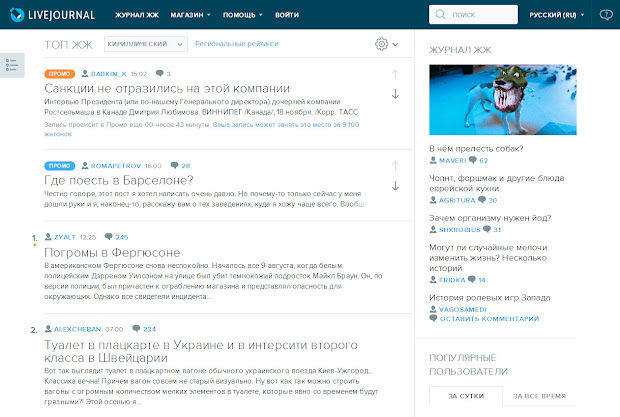Open FRIDKA user profile link
This screenshot has height=417, width=620.
pos(452,279)
